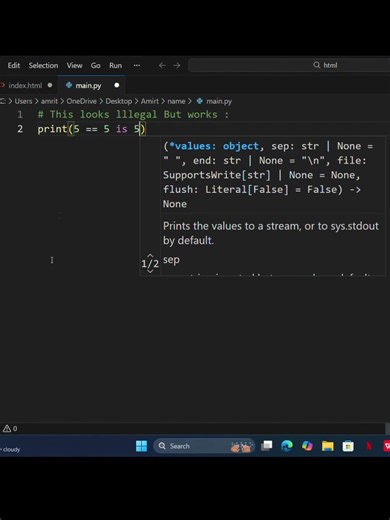Show next signature with the down chevron

150,271
